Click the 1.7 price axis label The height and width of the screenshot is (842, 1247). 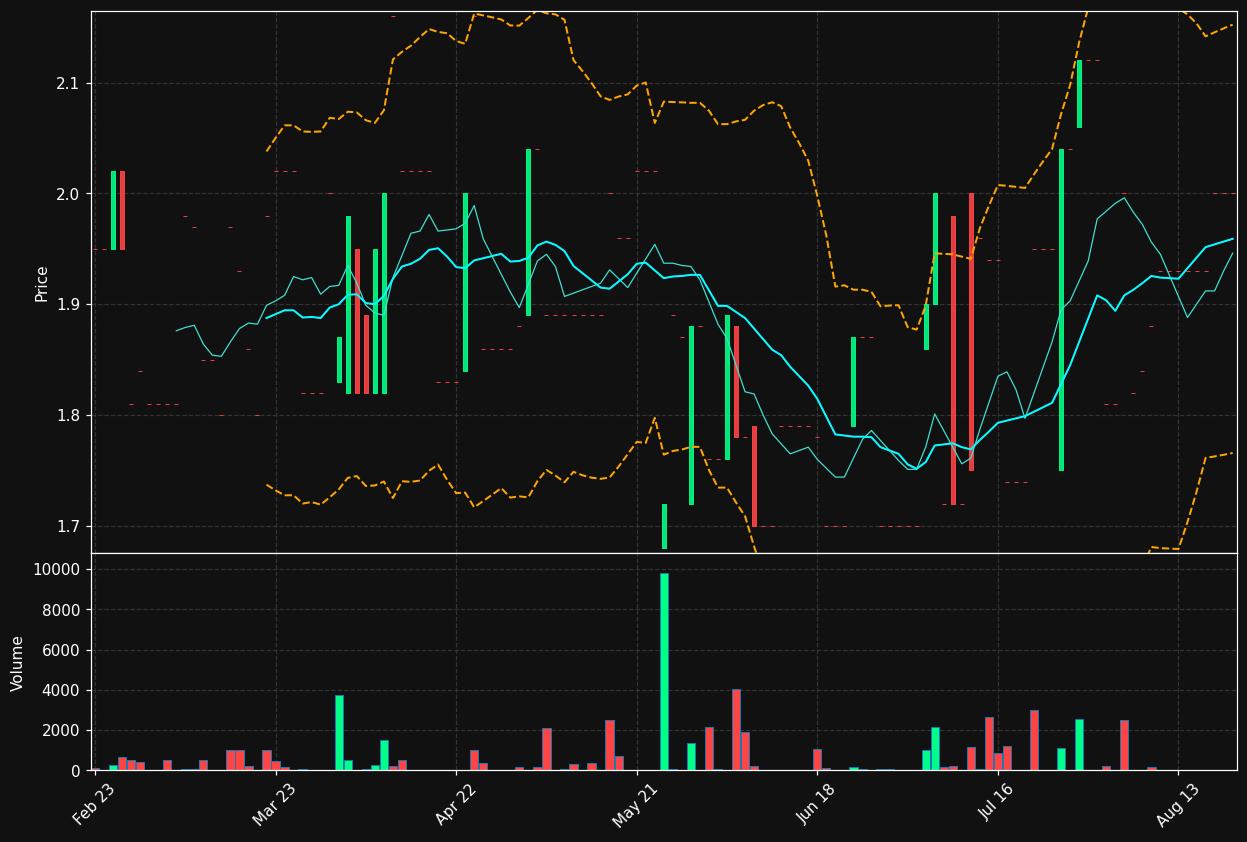69,527
